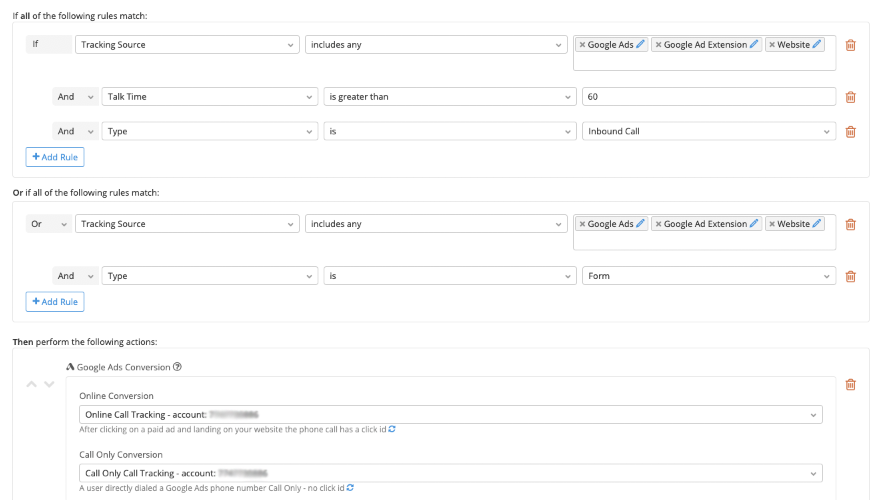Click Add Rule in the first group
Viewport: 881px width, 500px height.
(55, 157)
